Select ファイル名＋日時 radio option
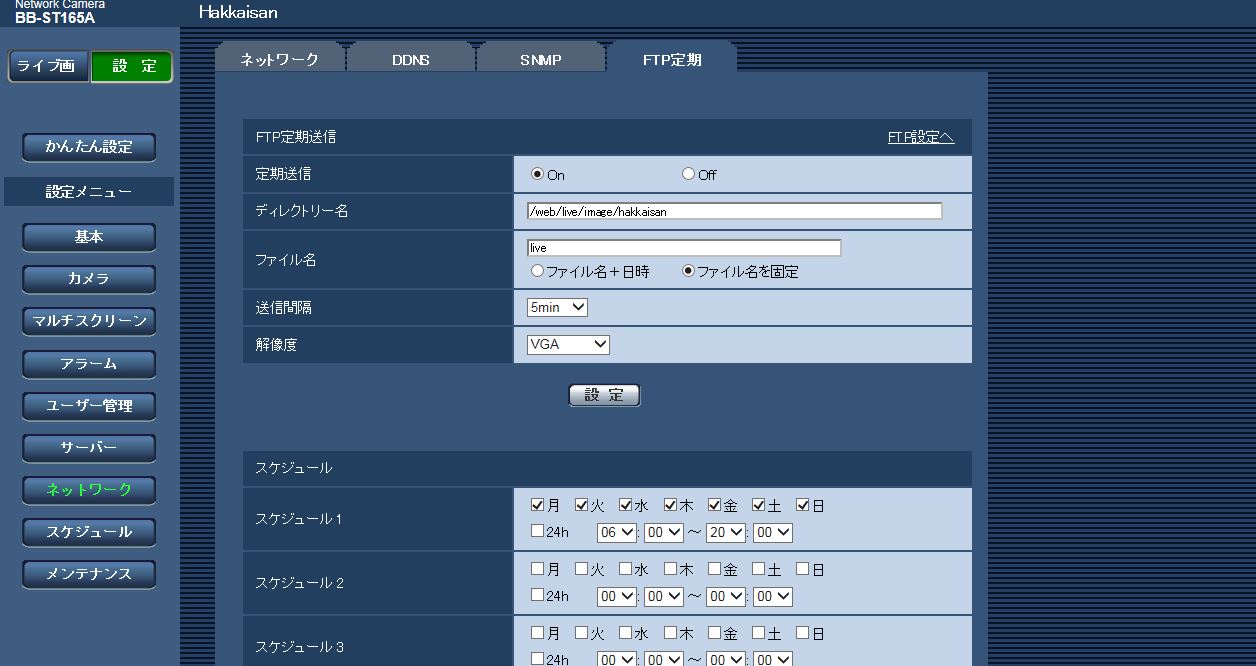This screenshot has height=666, width=1256. 538,271
